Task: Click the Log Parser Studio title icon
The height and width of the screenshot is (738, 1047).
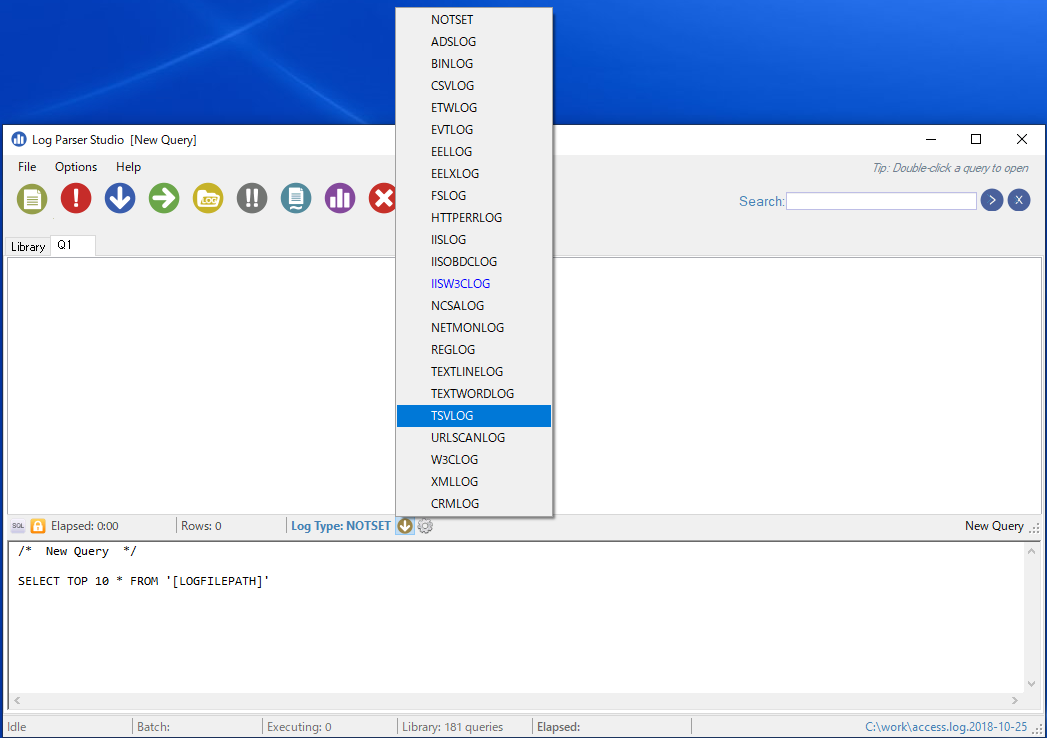Action: click(19, 140)
